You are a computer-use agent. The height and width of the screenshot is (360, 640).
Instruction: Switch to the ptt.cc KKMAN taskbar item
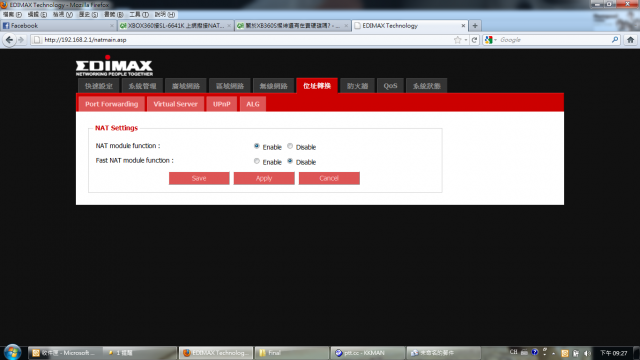pos(367,353)
